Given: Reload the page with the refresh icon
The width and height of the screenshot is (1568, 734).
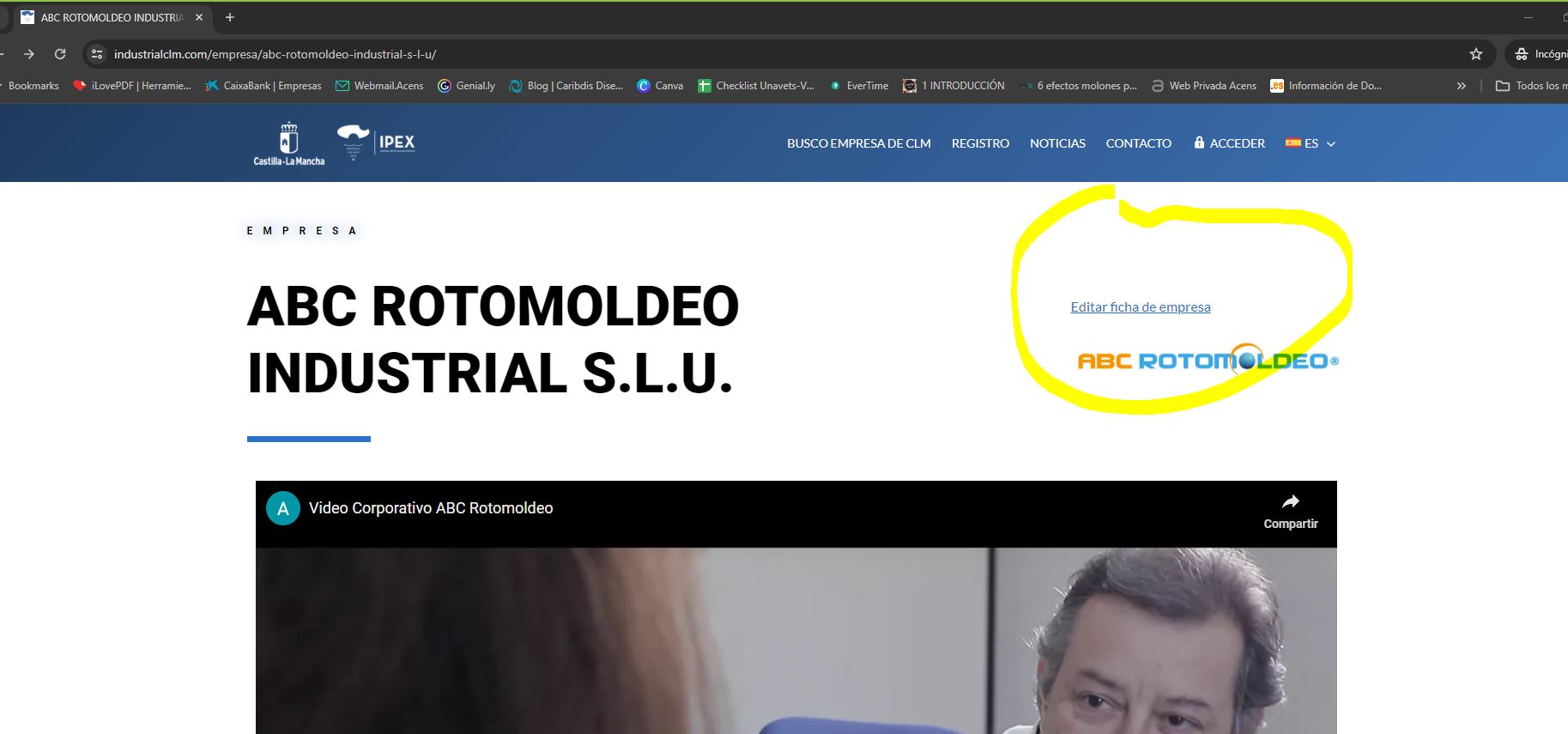Looking at the screenshot, I should [60, 54].
